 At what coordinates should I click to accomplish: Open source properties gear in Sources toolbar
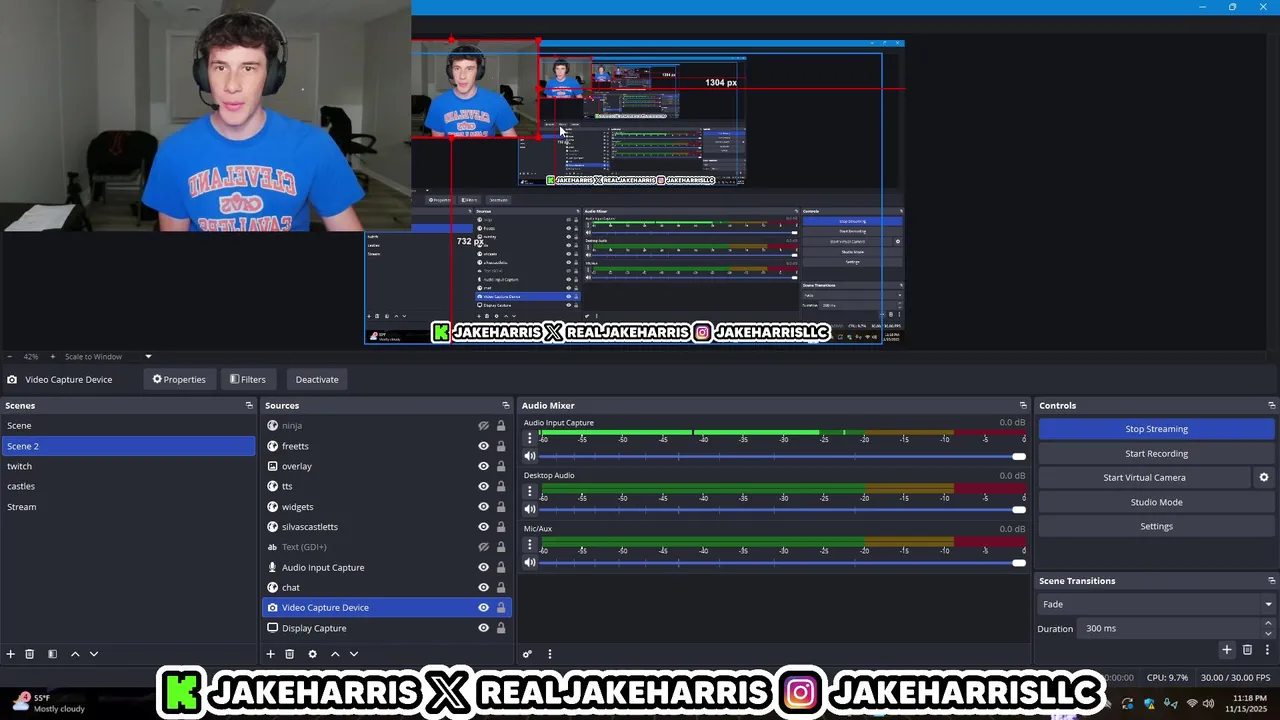click(x=312, y=654)
